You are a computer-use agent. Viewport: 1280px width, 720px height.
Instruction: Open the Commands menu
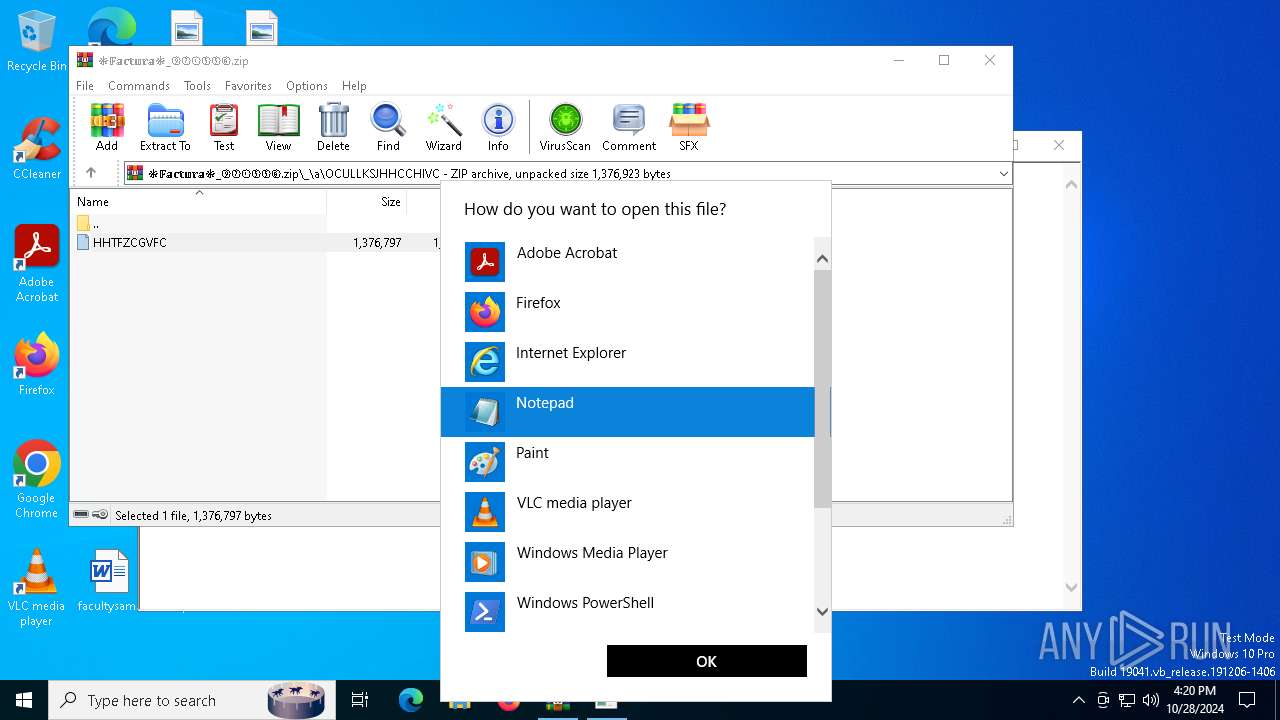(139, 86)
